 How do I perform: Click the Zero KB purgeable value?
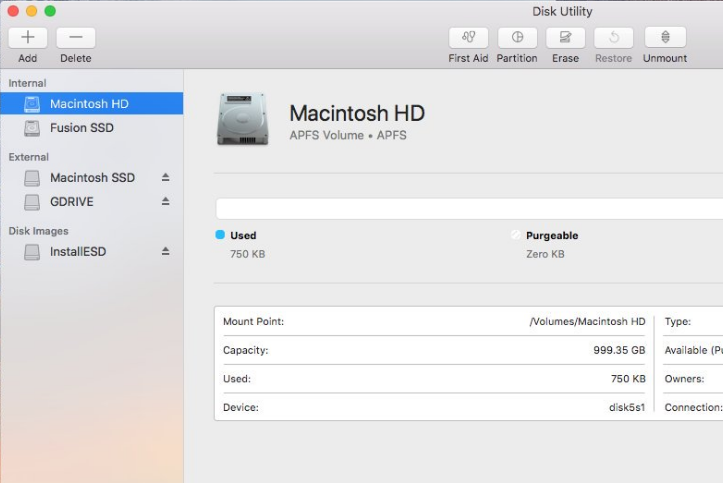pos(545,254)
